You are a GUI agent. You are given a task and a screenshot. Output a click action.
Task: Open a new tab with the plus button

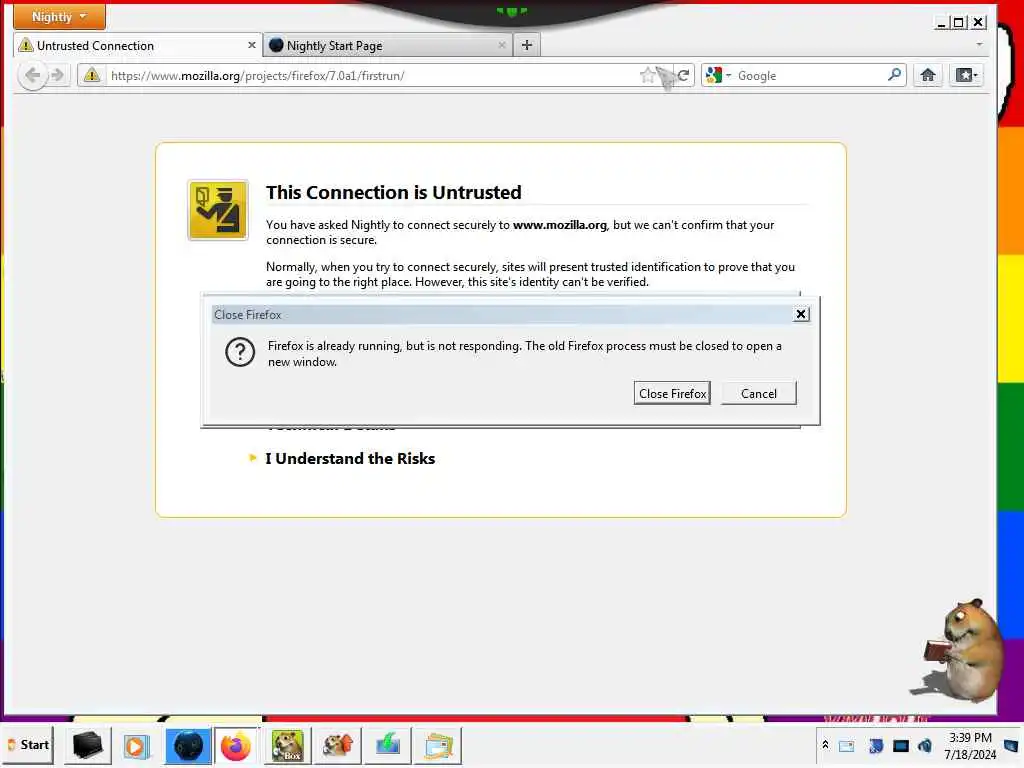click(x=526, y=45)
